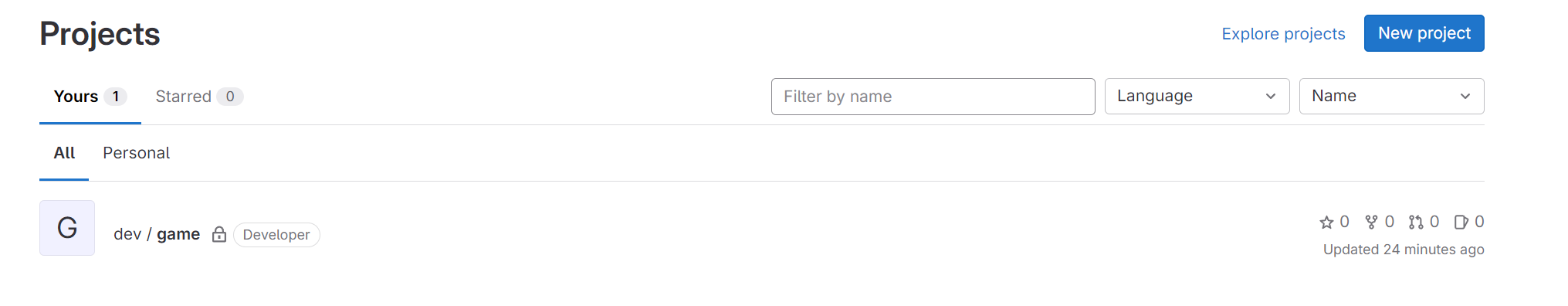
Task: Open the G project avatar
Action: click(x=67, y=228)
